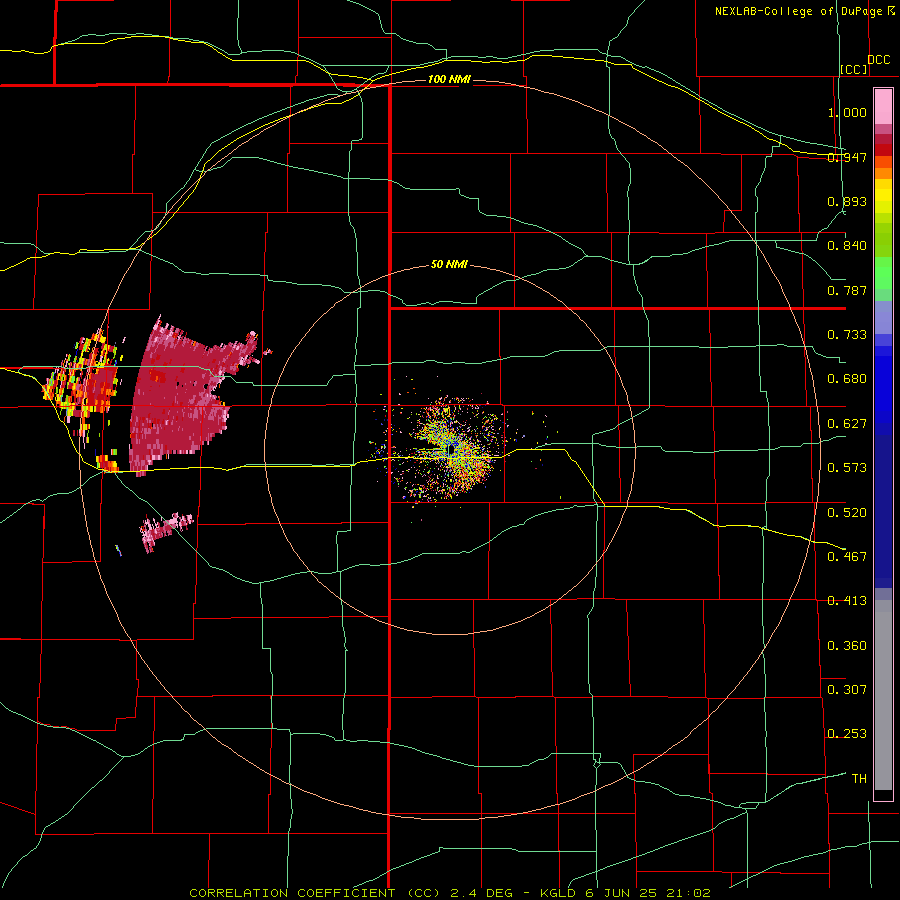900x900 pixels.
Task: Click the 0.893 color scale value
Action: (847, 201)
